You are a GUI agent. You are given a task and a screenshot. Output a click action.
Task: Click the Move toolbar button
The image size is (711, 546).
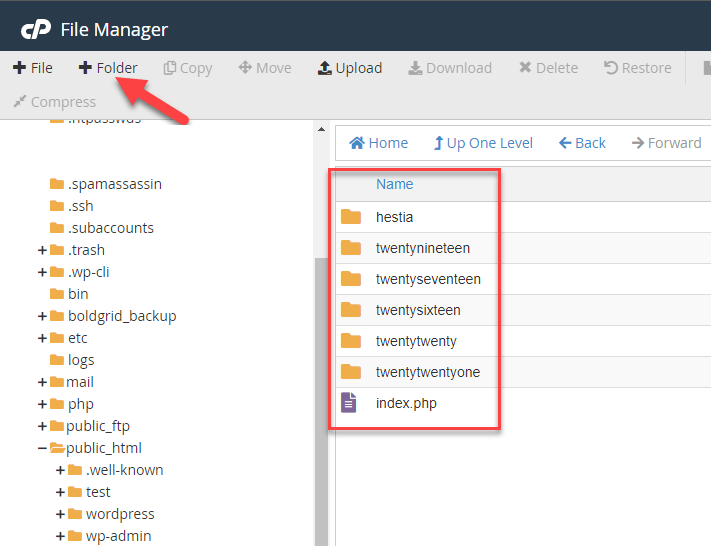tap(265, 68)
